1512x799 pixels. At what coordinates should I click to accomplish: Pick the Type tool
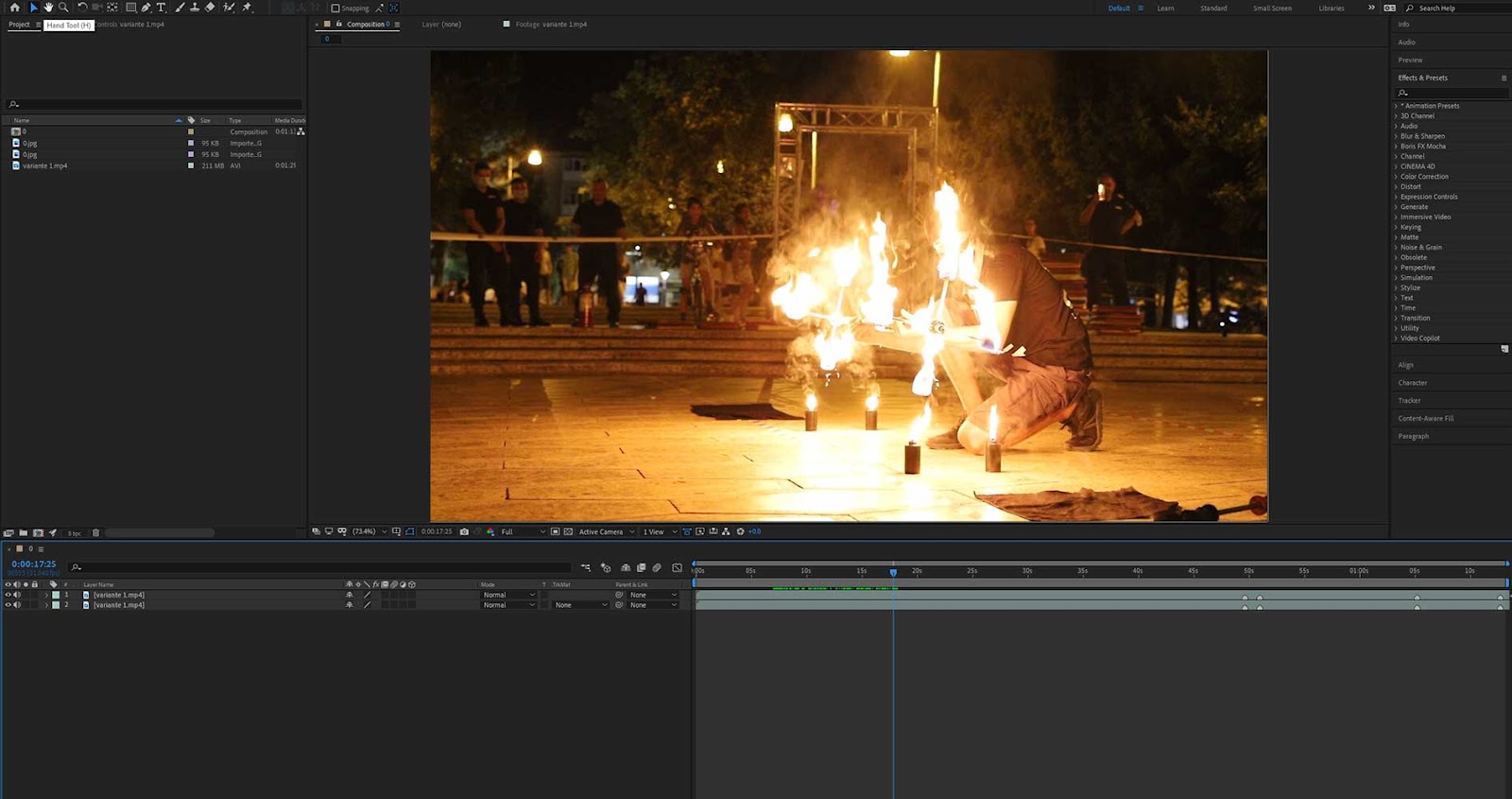pyautogui.click(x=161, y=8)
